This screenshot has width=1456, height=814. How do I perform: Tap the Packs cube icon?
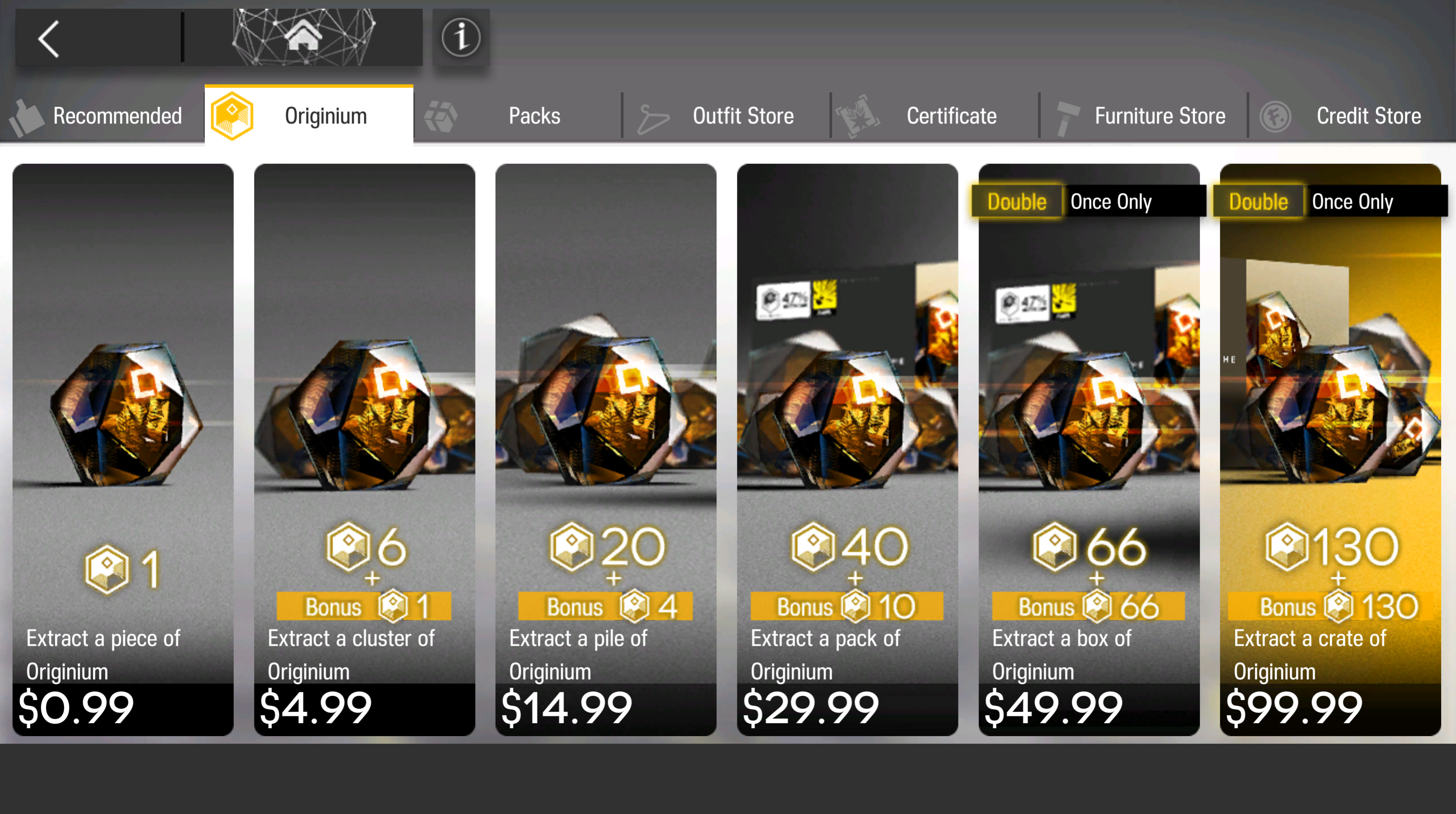441,117
